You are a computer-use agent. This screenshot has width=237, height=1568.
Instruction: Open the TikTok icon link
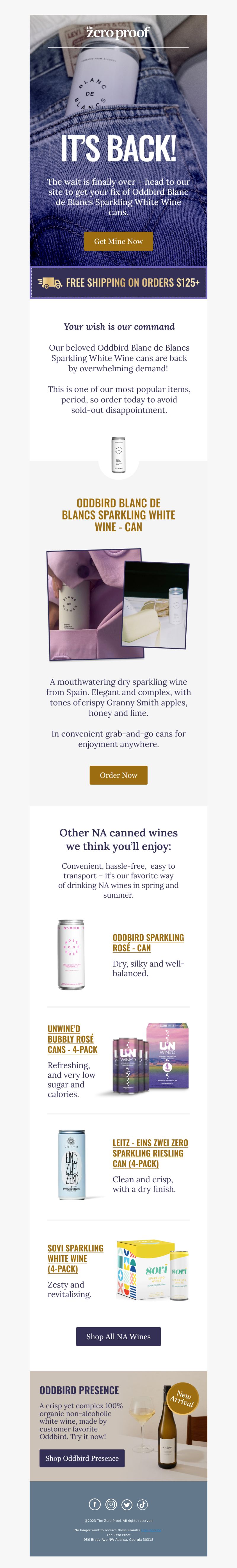[x=142, y=1504]
